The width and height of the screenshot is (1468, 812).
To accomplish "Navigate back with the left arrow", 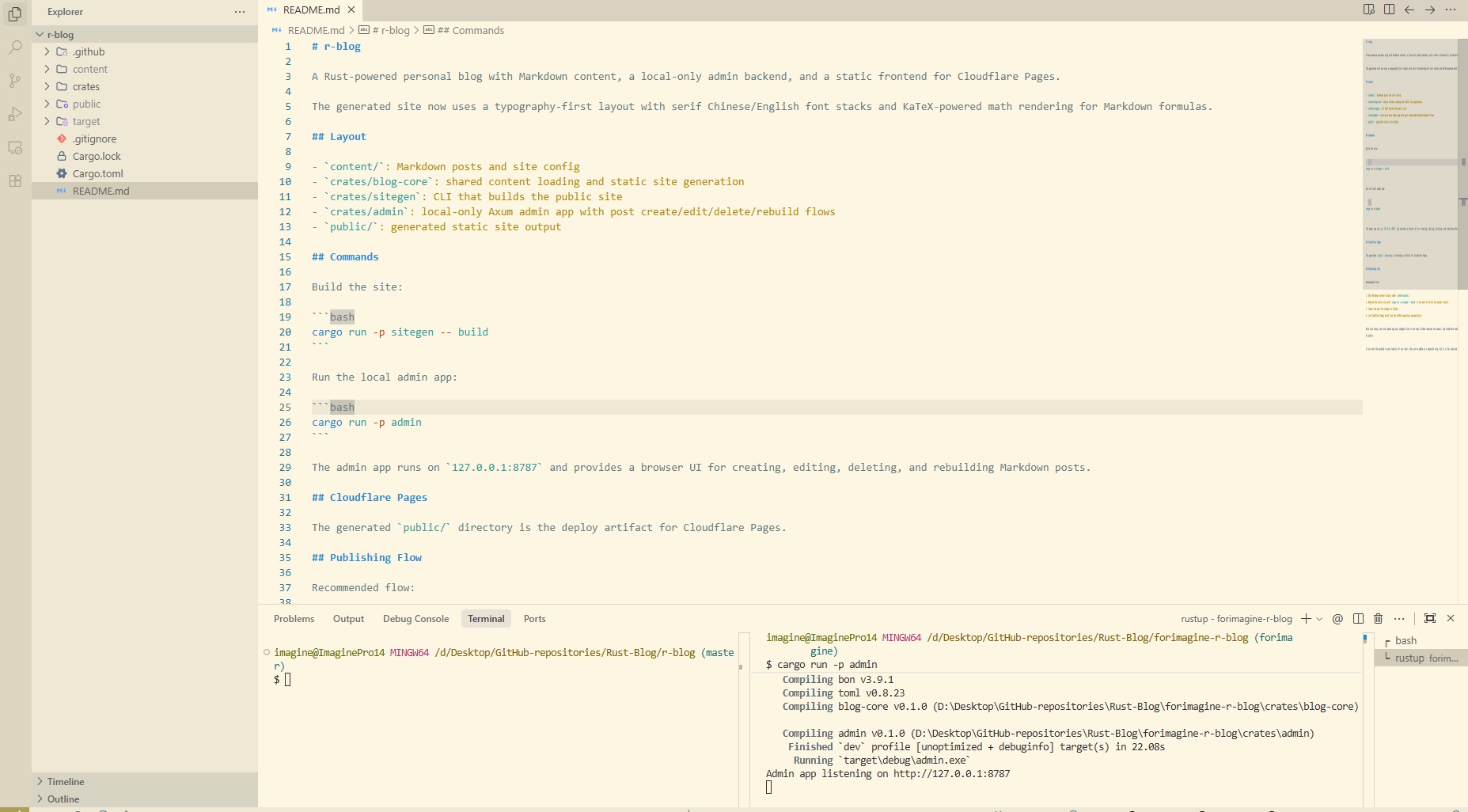I will 1409,9.
